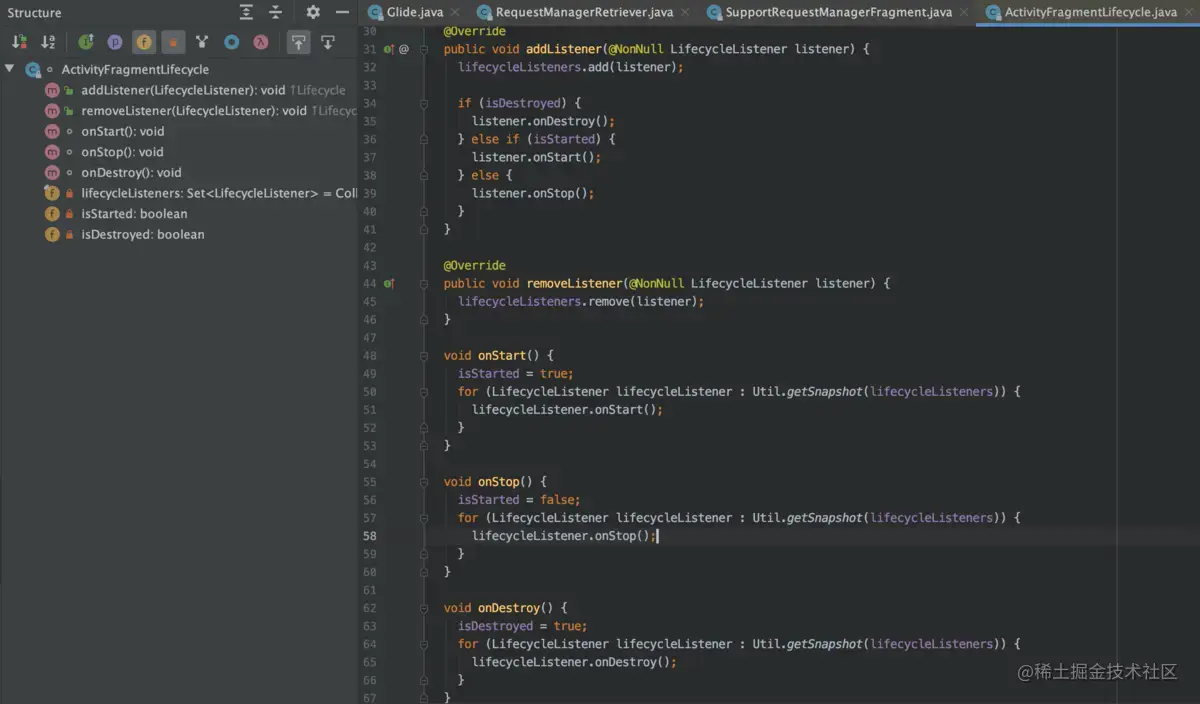Toggle Show Properties purple p icon

tap(115, 42)
